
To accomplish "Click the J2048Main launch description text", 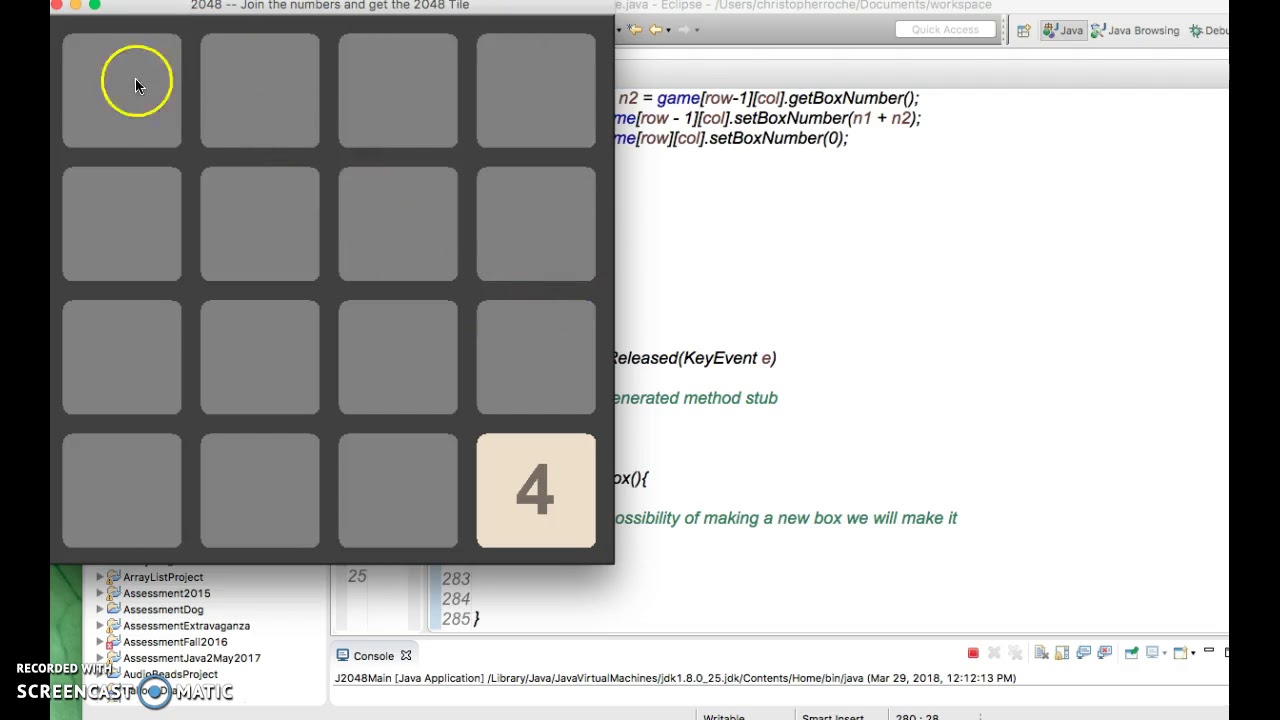I will (675, 678).
